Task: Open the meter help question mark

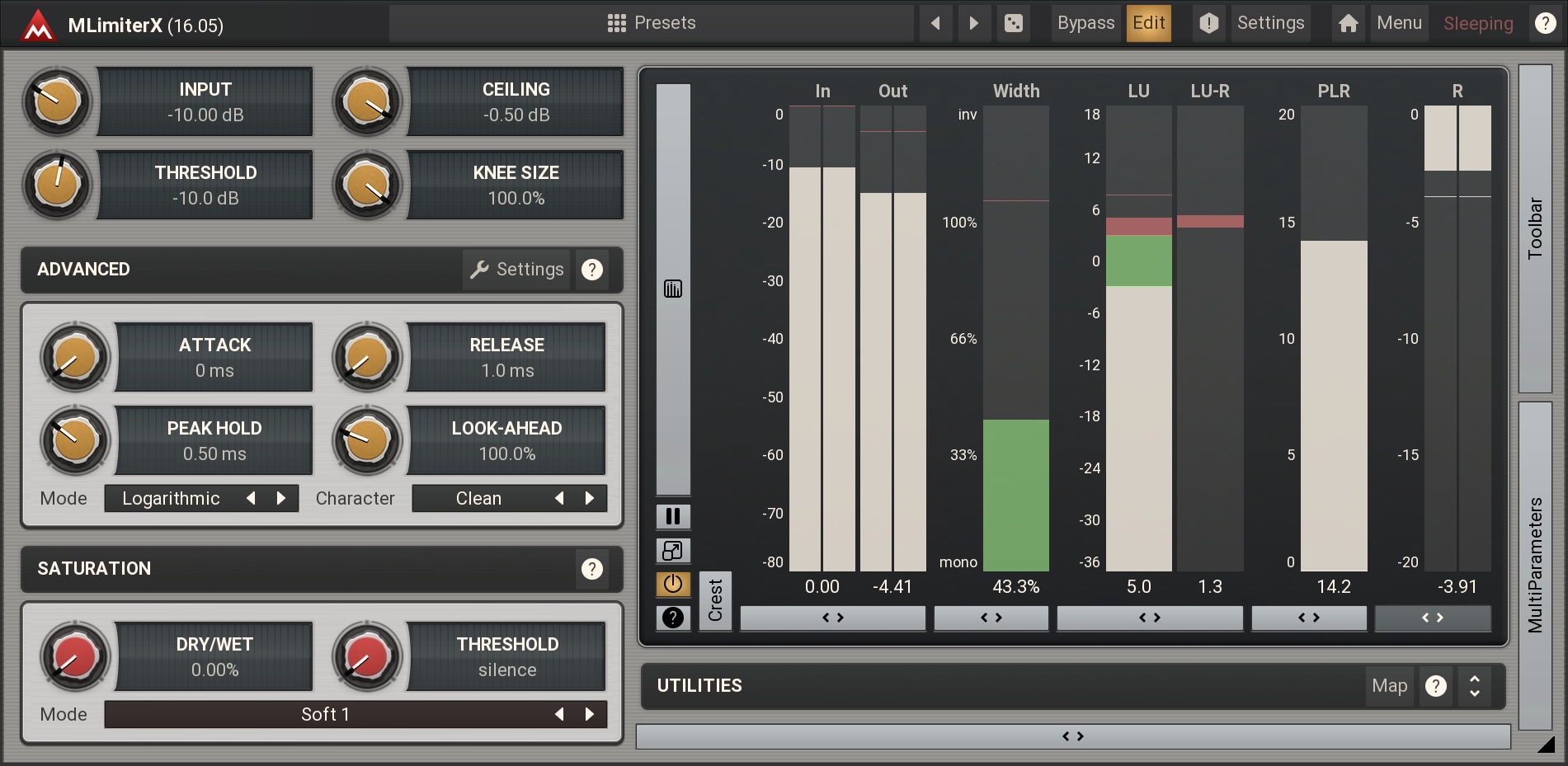Action: 673,618
